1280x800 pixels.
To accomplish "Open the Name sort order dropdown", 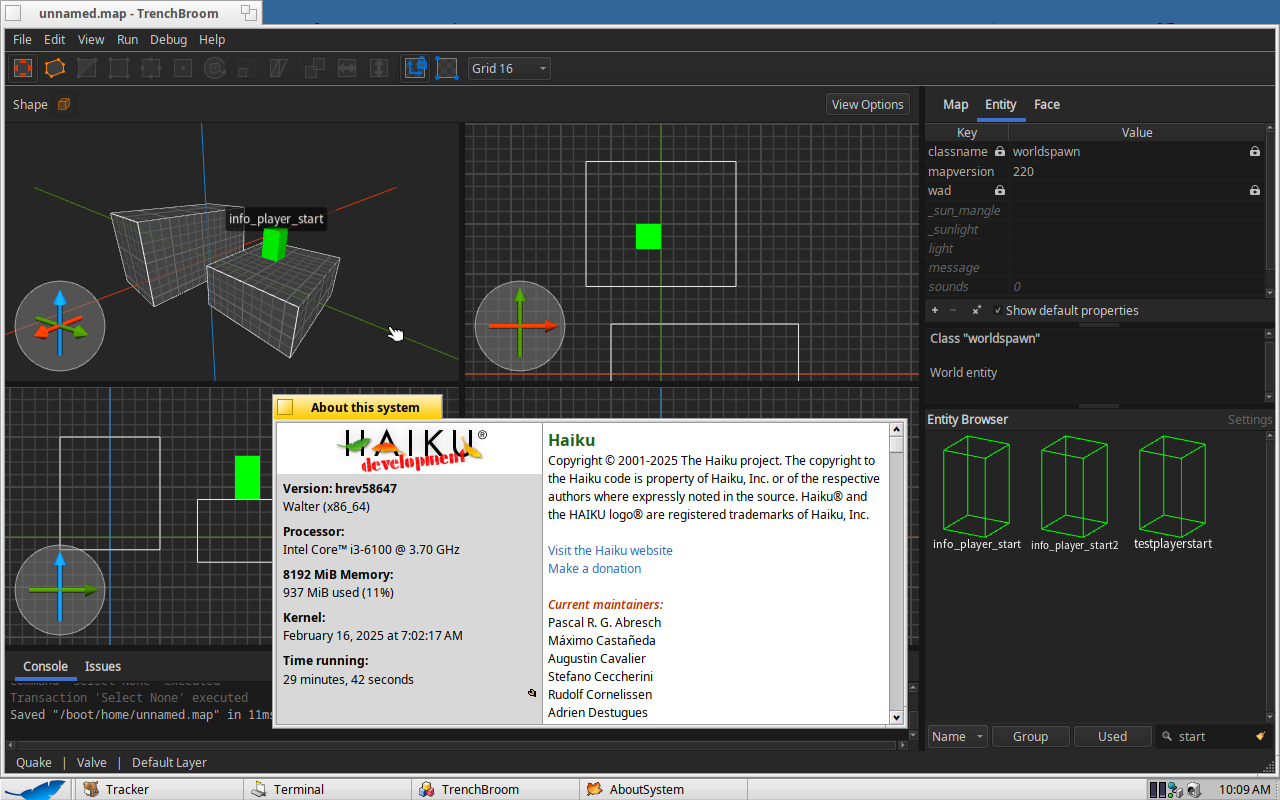I will pyautogui.click(x=957, y=737).
